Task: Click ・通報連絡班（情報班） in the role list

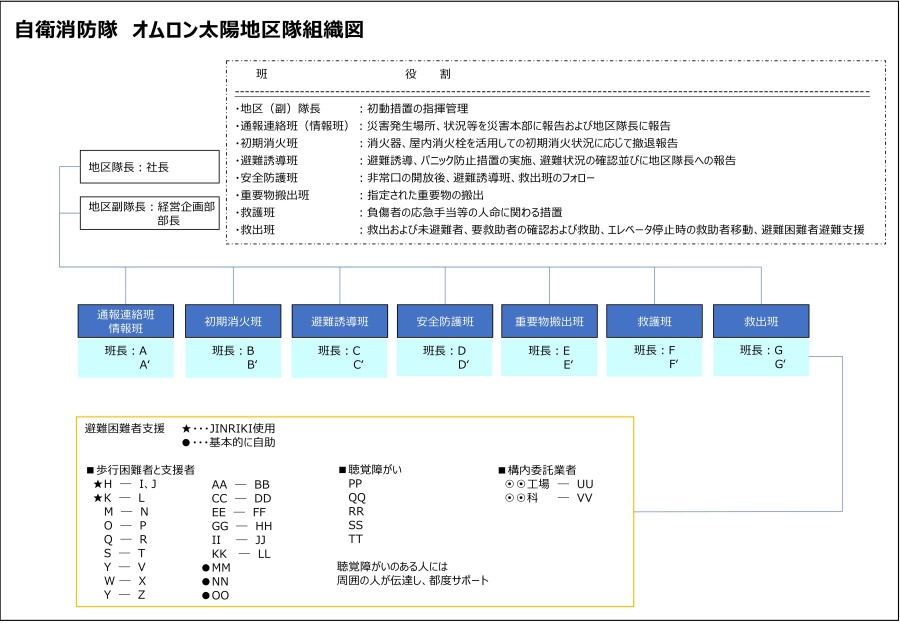Action: click(x=293, y=126)
